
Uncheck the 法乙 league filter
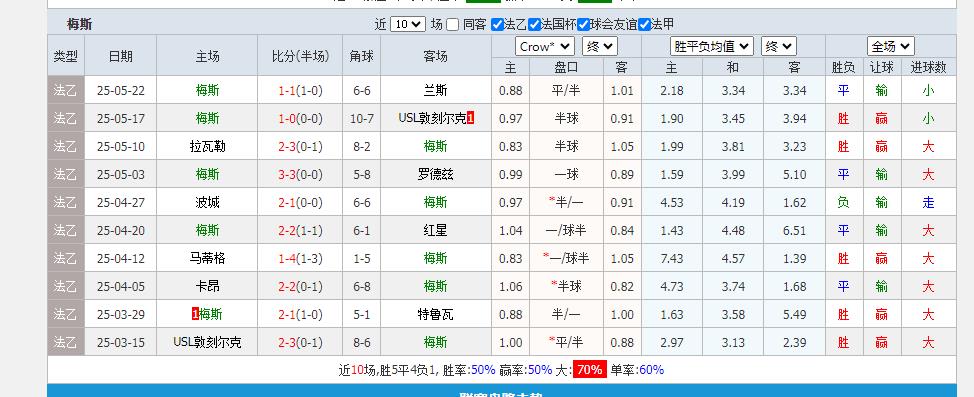click(497, 25)
